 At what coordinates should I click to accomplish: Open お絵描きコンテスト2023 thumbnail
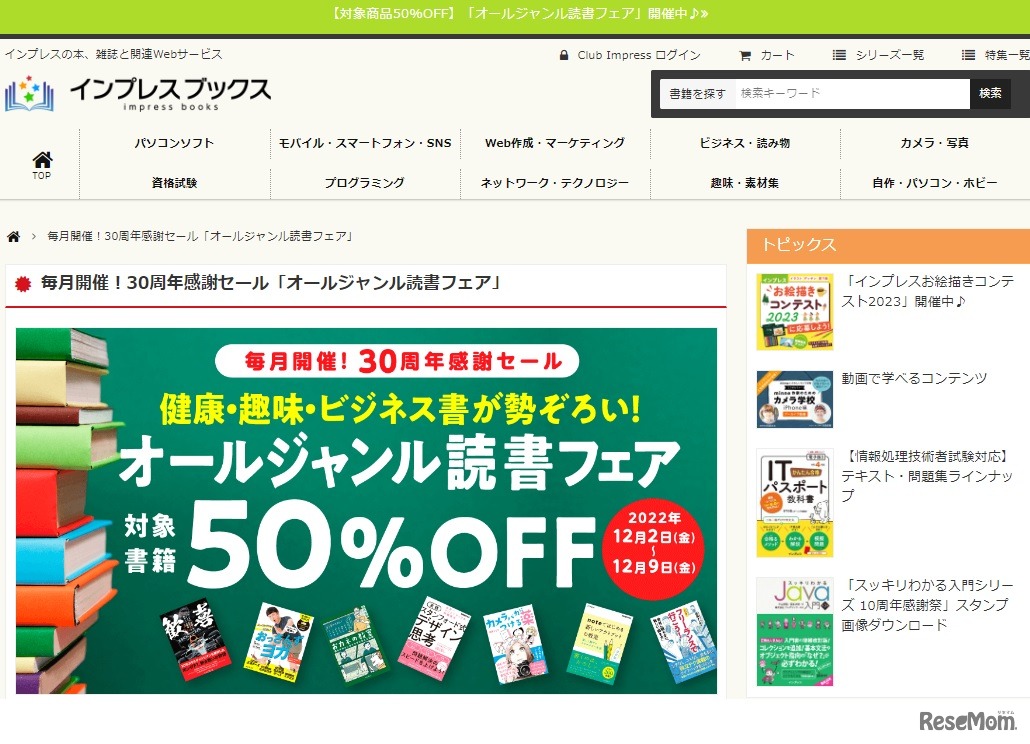tap(794, 312)
